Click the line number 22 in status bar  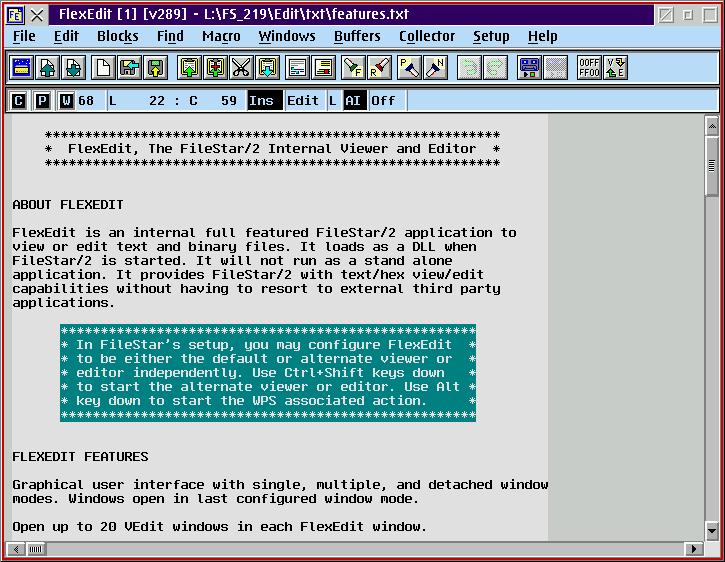click(157, 100)
